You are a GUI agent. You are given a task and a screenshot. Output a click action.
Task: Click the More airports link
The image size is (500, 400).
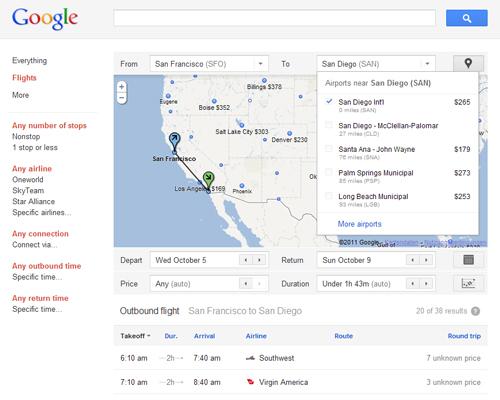click(360, 224)
